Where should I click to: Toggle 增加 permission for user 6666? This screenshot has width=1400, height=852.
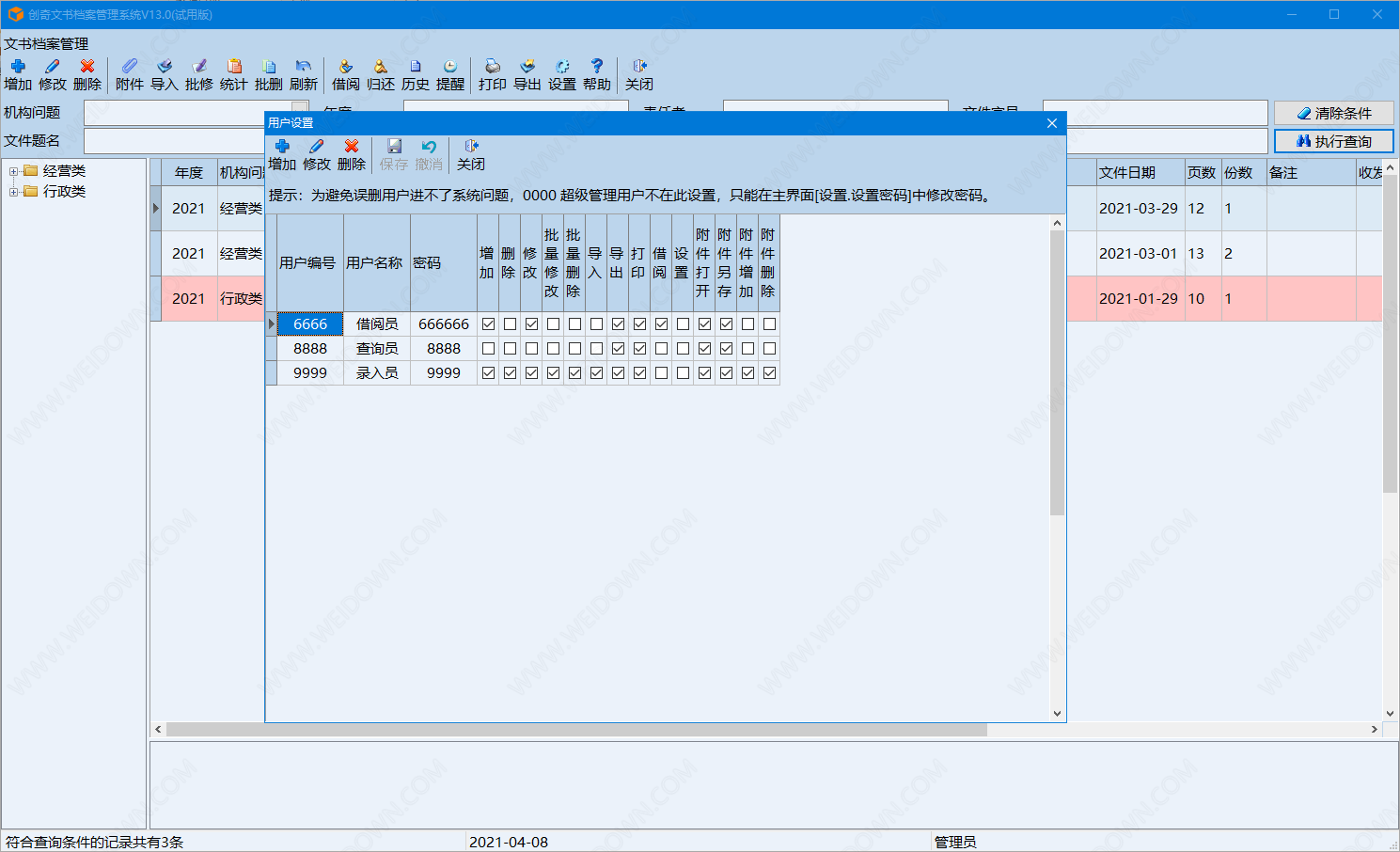click(x=488, y=323)
